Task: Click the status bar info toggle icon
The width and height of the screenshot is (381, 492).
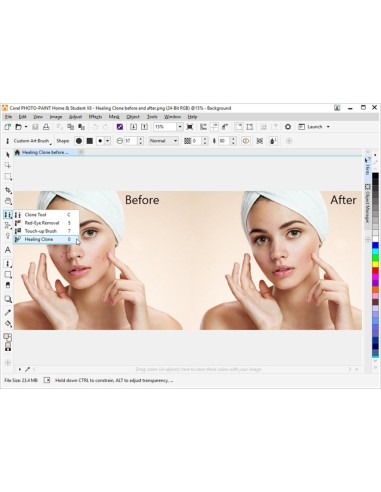Action: (x=47, y=380)
